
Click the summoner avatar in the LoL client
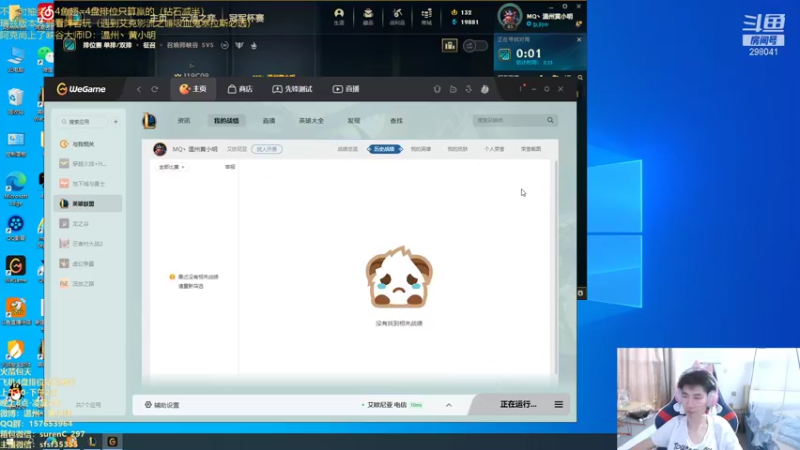[x=510, y=16]
